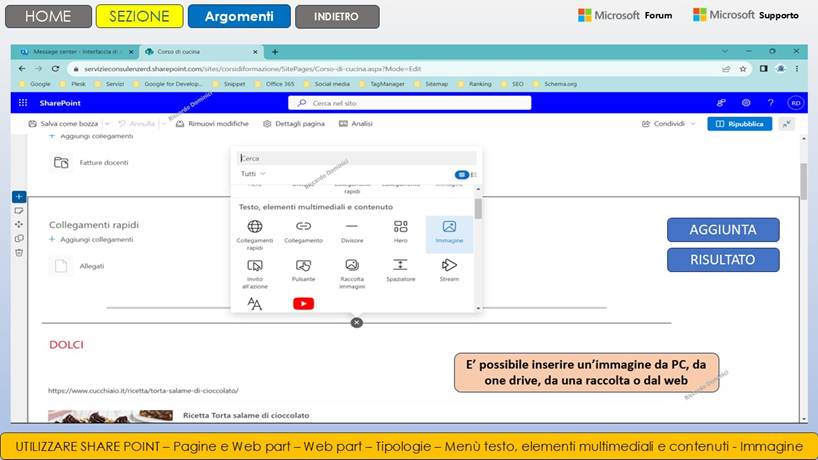
Task: Open the Tutti filter dropdown
Action: 253,174
